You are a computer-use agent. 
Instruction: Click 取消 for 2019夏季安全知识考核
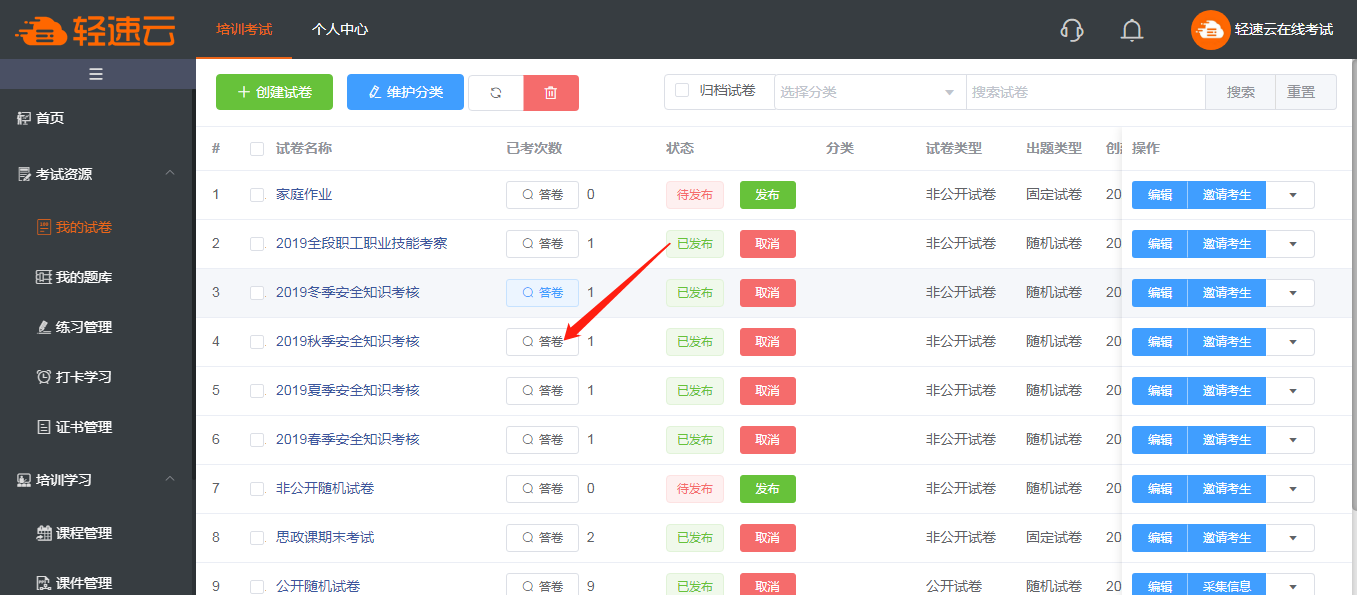tap(768, 391)
